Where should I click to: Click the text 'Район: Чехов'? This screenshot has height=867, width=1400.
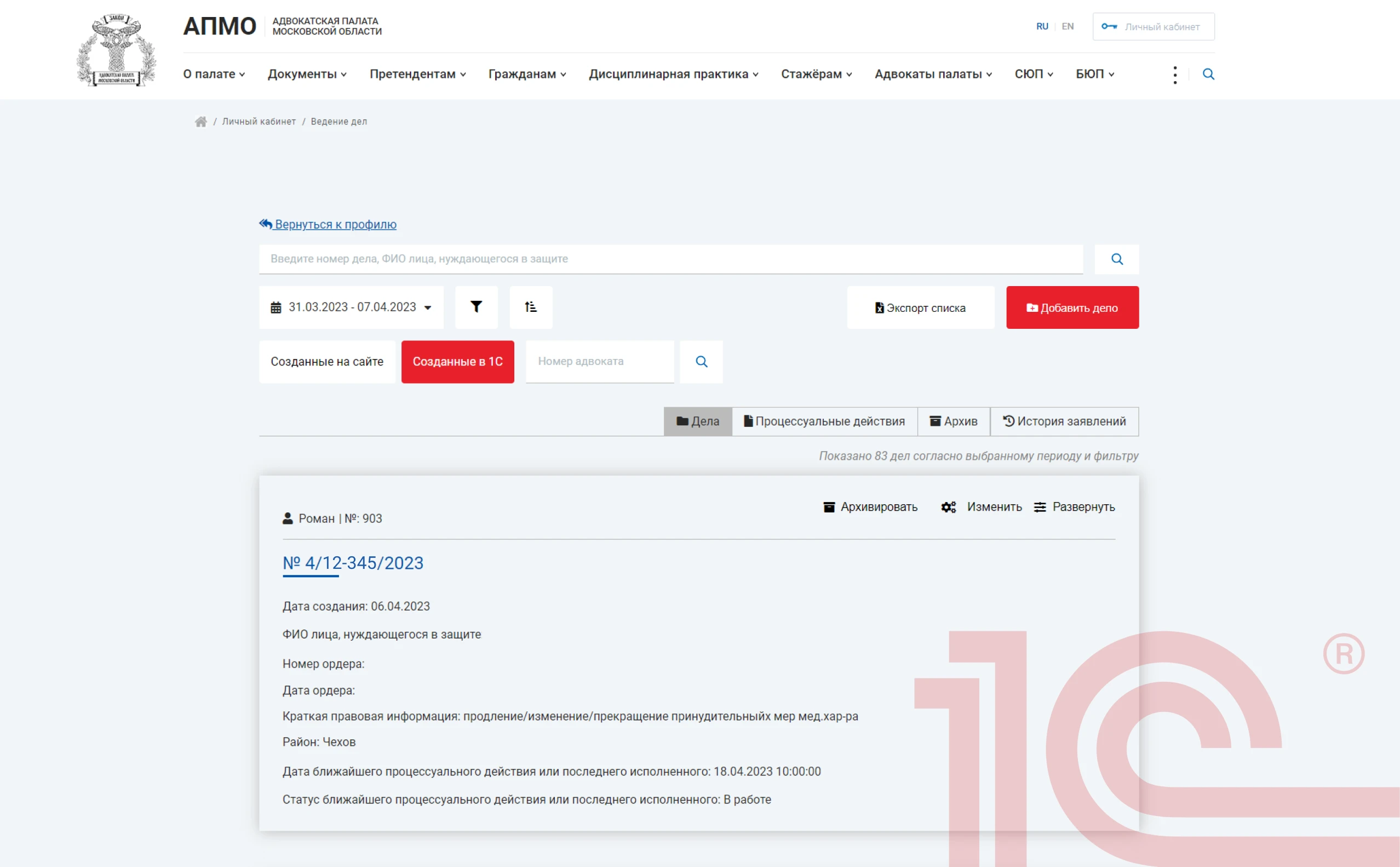tap(319, 742)
